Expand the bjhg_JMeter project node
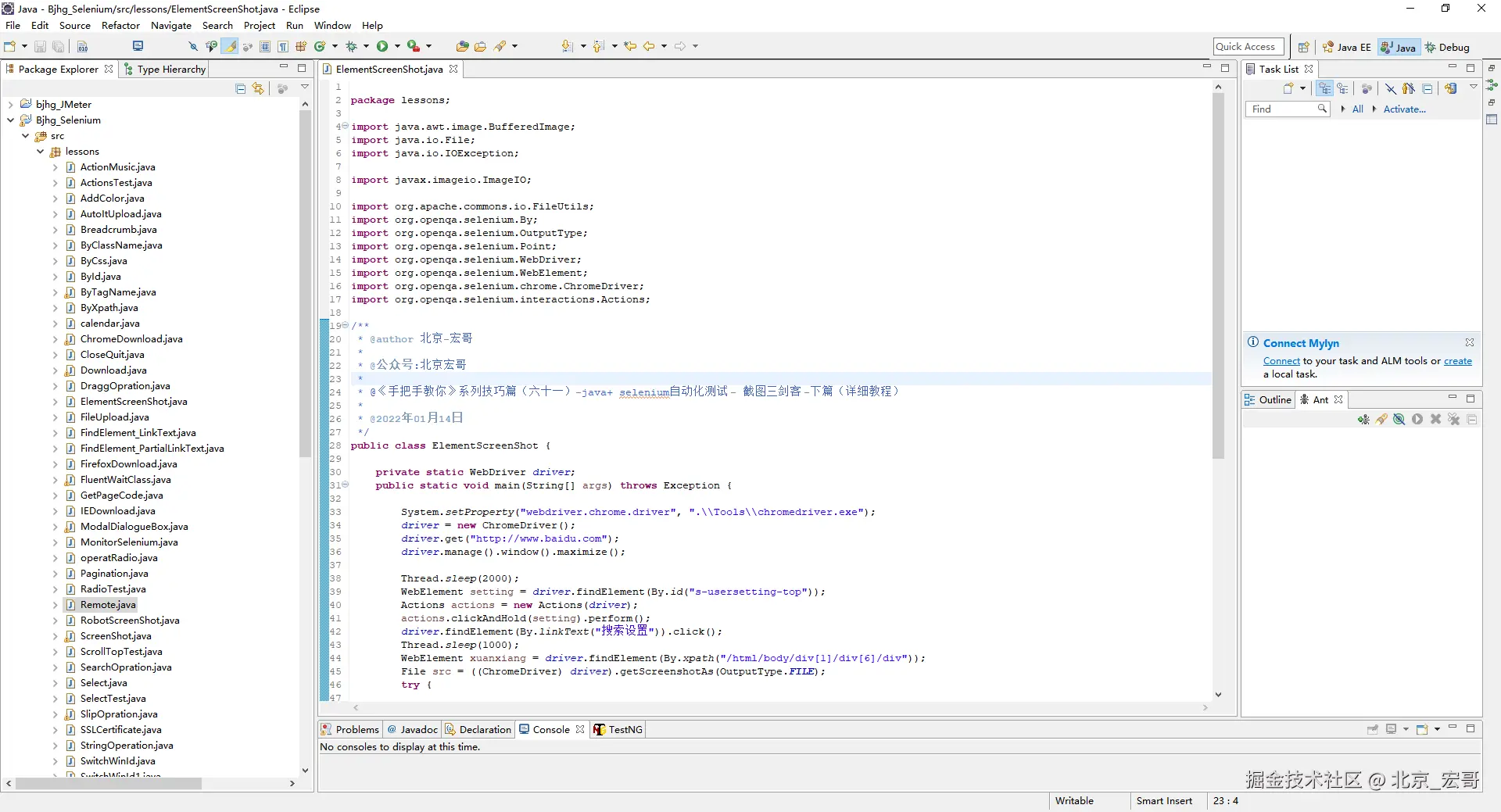The image size is (1501, 812). [x=10, y=105]
